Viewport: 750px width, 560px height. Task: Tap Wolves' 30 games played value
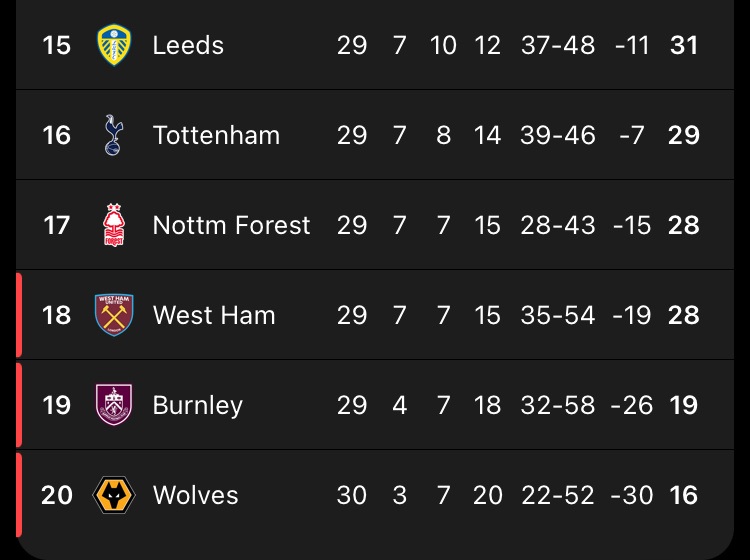tap(352, 495)
